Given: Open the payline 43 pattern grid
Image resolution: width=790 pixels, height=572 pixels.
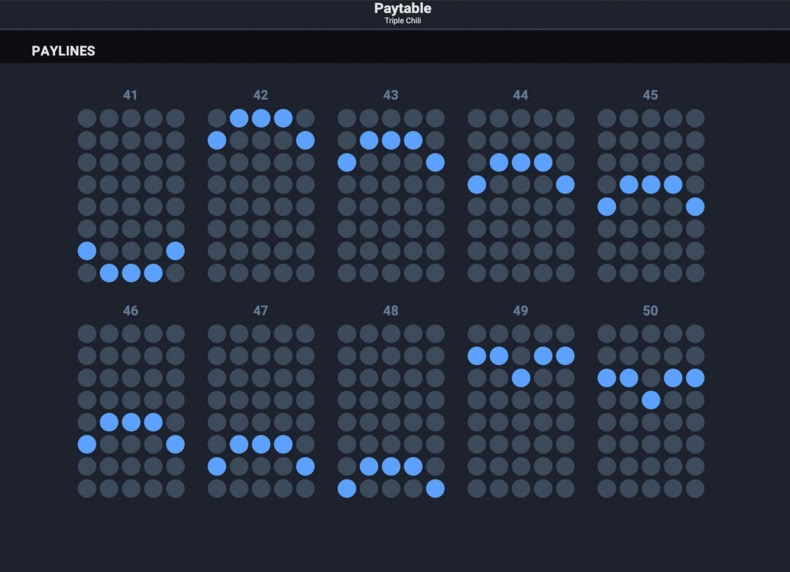Looking at the screenshot, I should [x=391, y=196].
